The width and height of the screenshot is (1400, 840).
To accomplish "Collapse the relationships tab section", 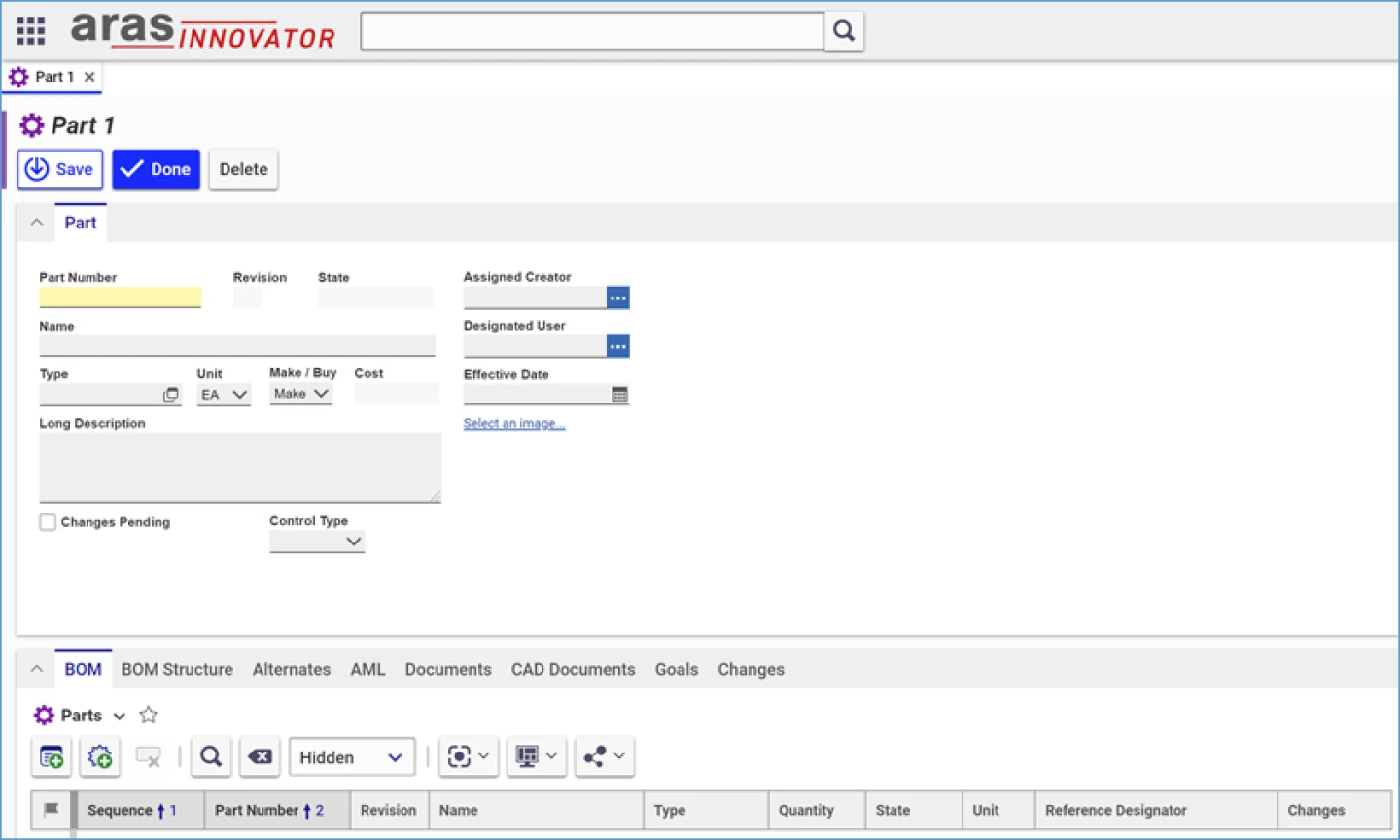I will [x=37, y=669].
